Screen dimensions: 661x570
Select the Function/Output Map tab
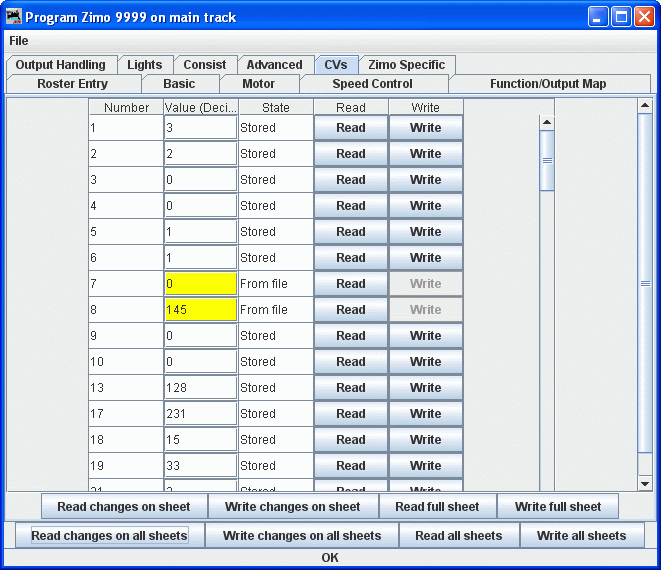pos(547,84)
